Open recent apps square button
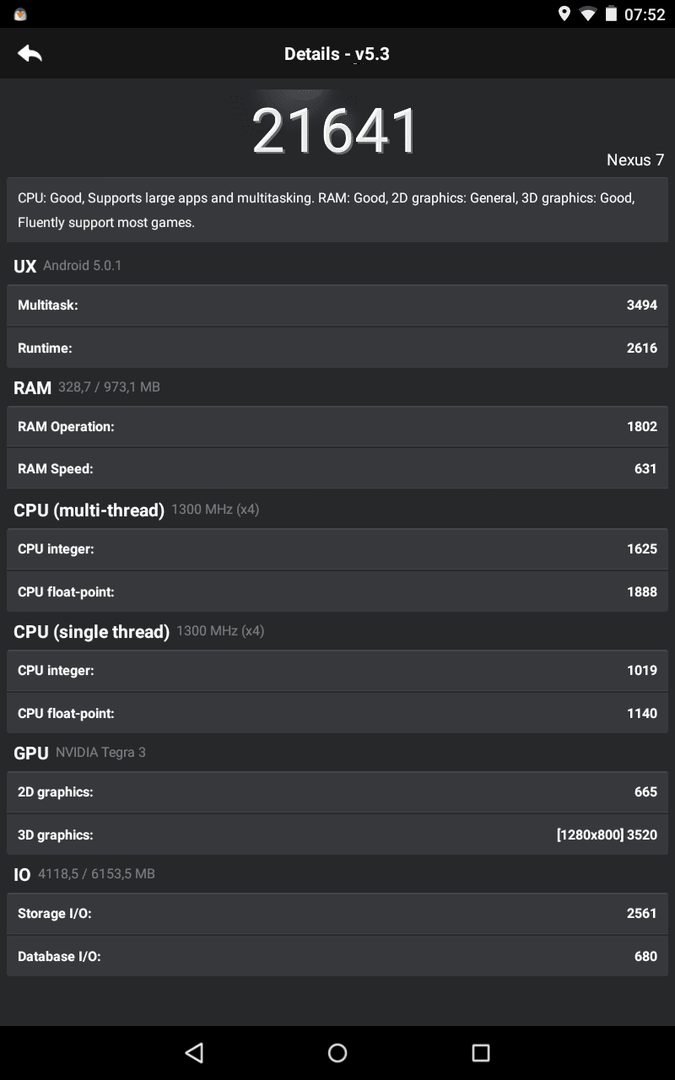Viewport: 675px width, 1080px height. [481, 1052]
